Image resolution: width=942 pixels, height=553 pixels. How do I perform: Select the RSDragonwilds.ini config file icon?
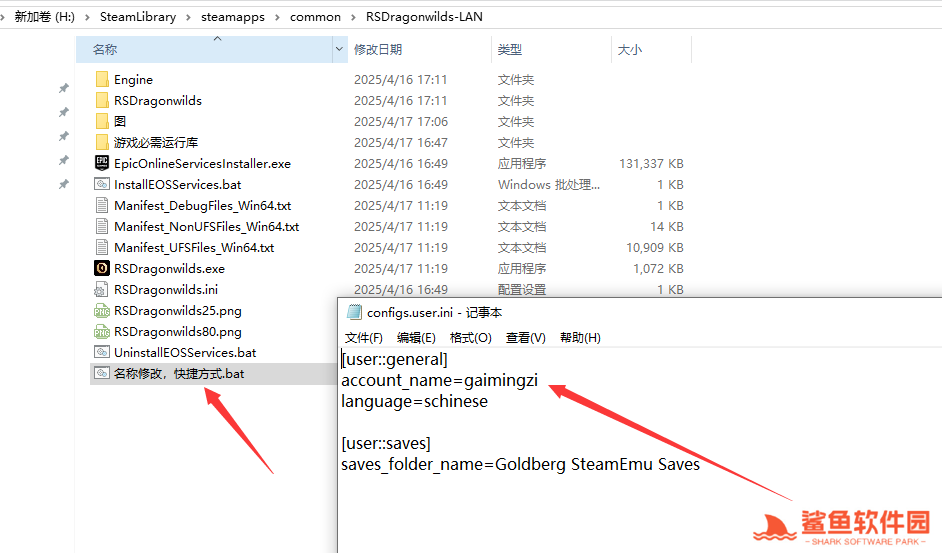[x=102, y=289]
